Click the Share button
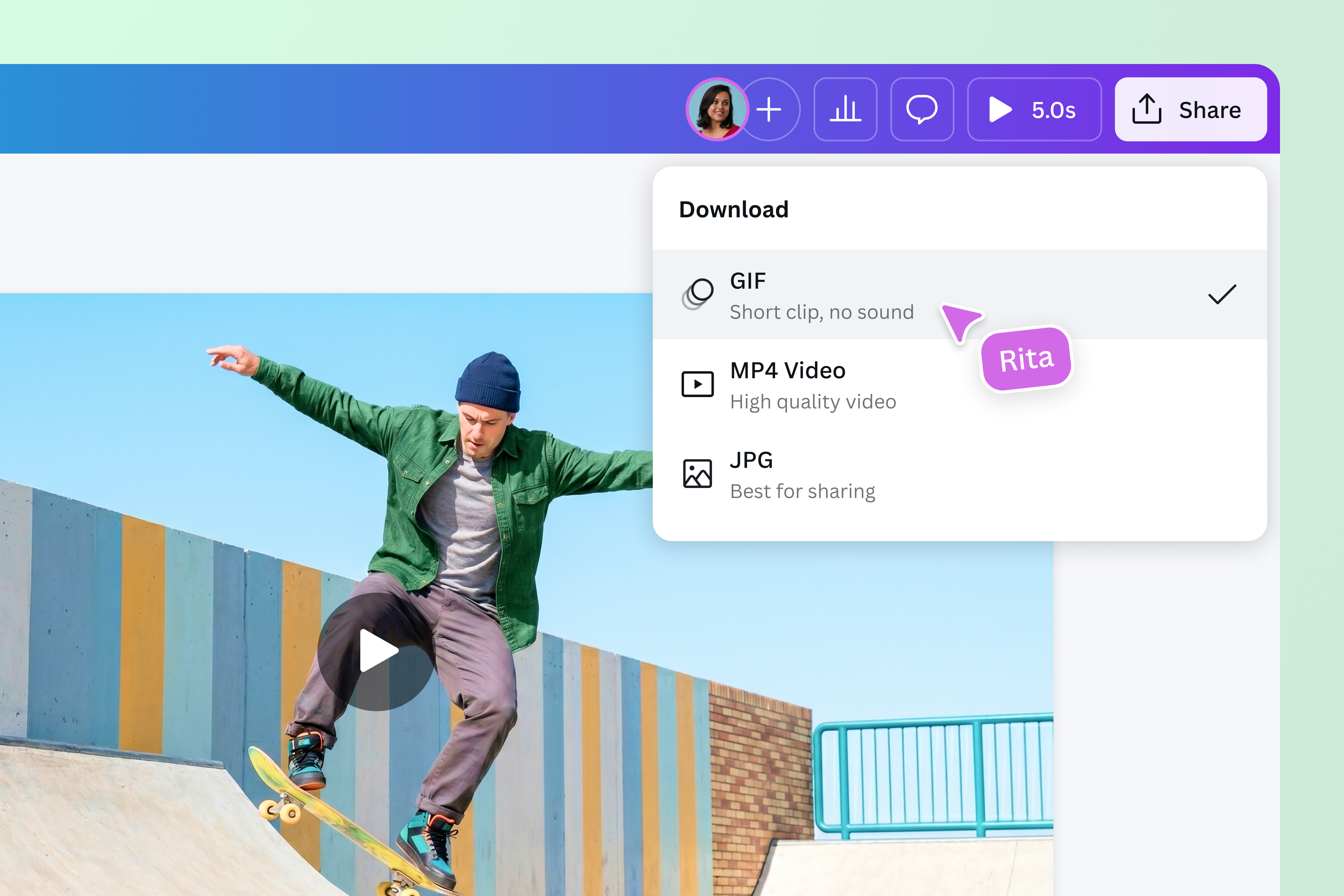 [1191, 109]
